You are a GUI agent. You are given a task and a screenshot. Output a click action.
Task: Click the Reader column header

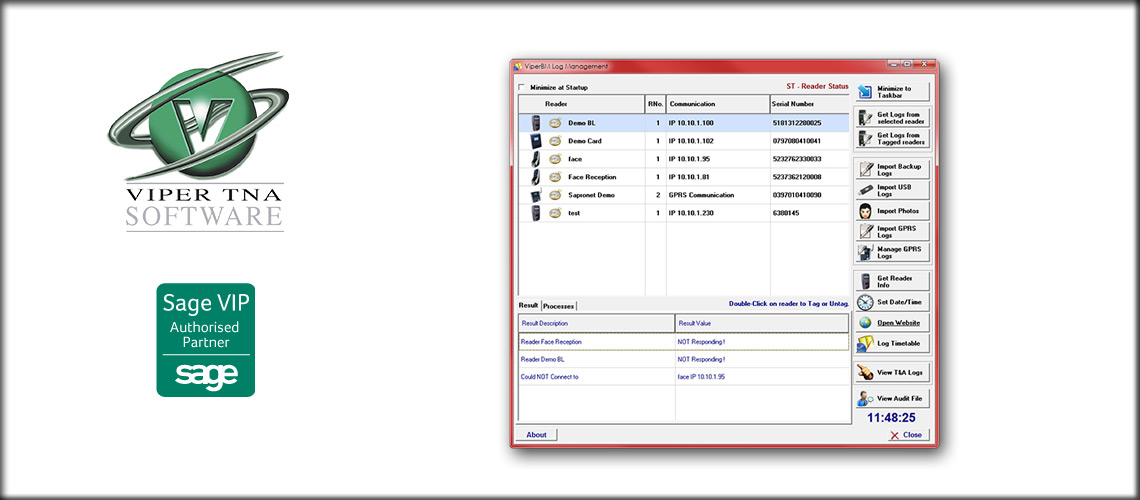(x=581, y=104)
